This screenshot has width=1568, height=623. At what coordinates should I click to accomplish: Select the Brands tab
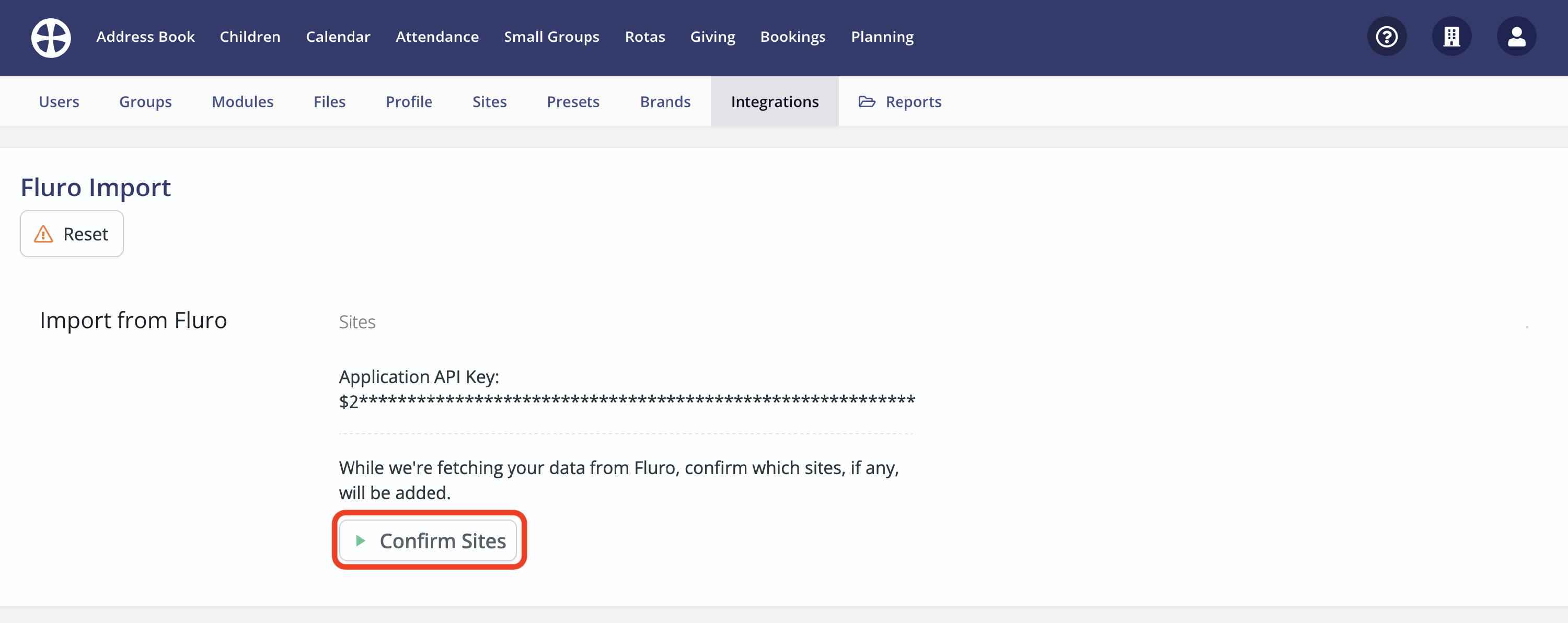point(665,101)
